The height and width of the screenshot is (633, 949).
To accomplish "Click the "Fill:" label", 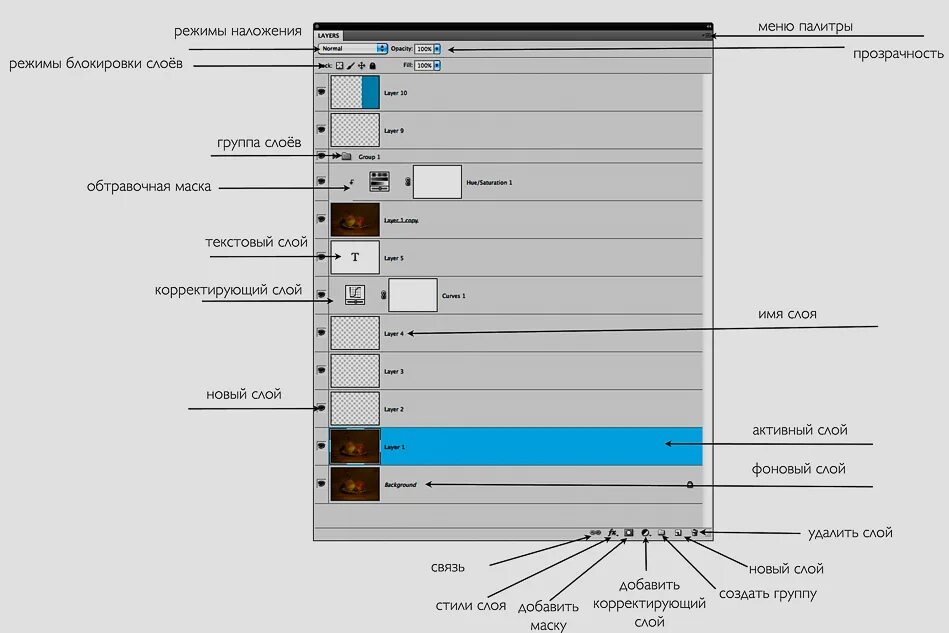I will tap(408, 65).
